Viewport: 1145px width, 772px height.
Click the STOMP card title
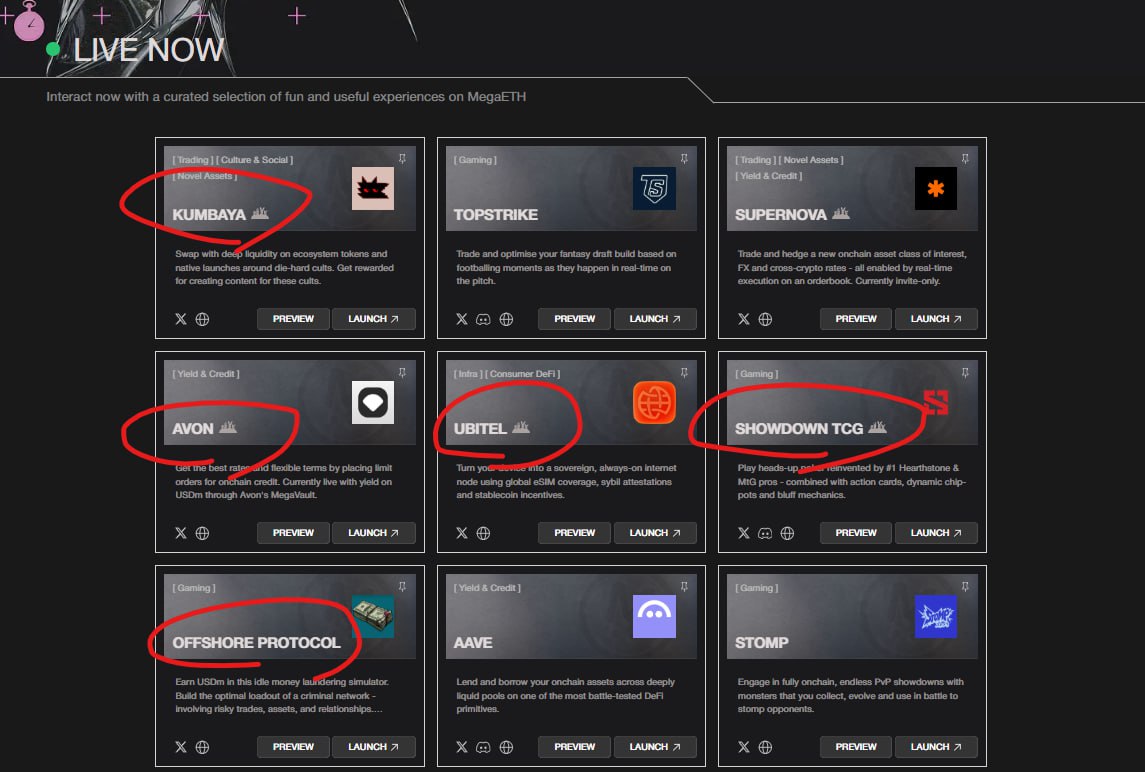[x=762, y=643]
